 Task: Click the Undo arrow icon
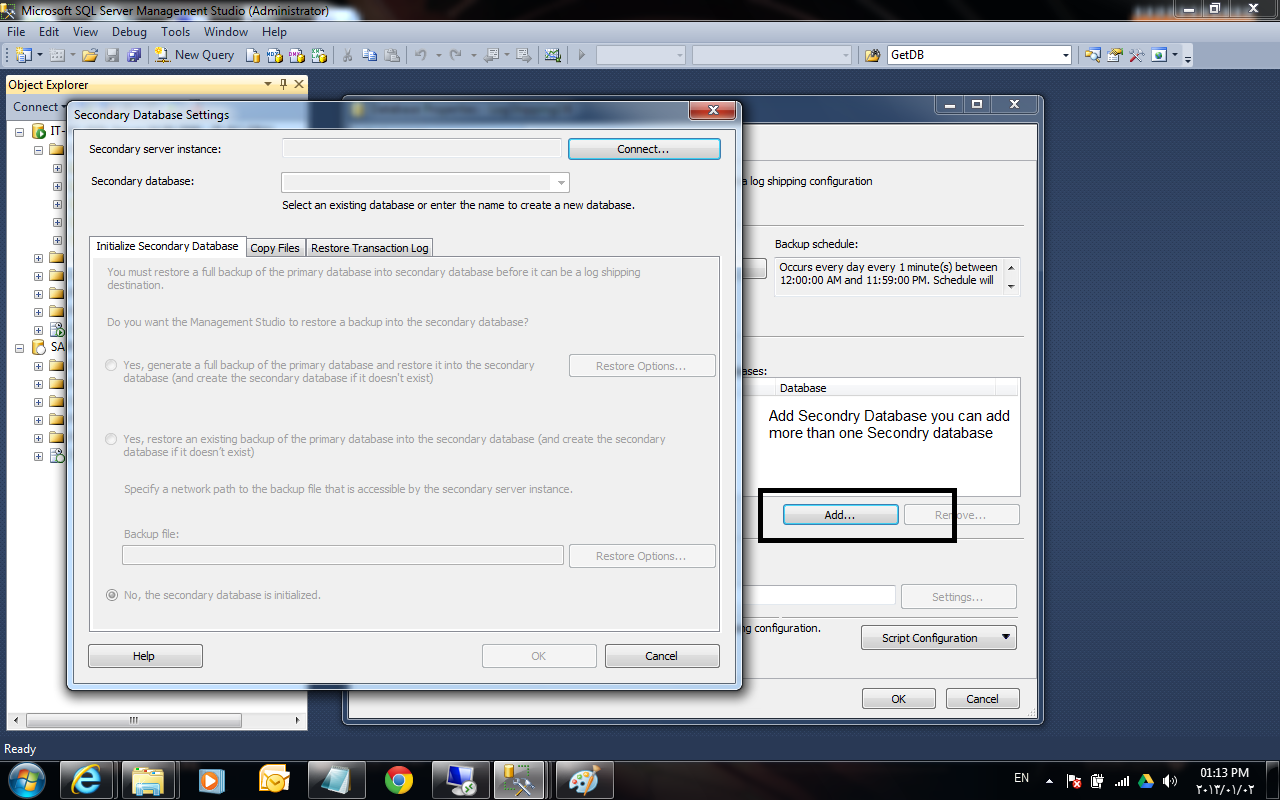click(421, 55)
